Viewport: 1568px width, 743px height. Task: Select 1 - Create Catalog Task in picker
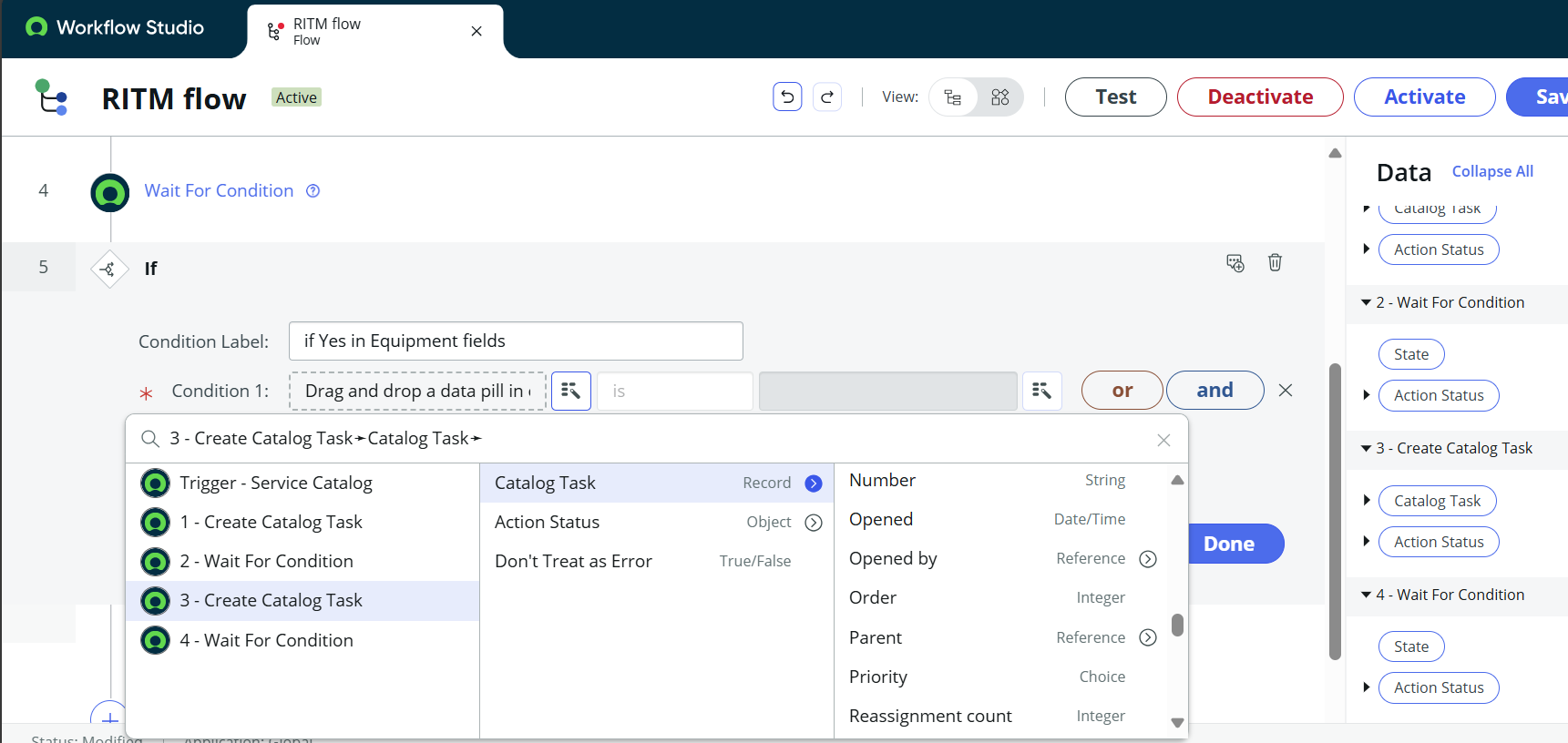302,522
